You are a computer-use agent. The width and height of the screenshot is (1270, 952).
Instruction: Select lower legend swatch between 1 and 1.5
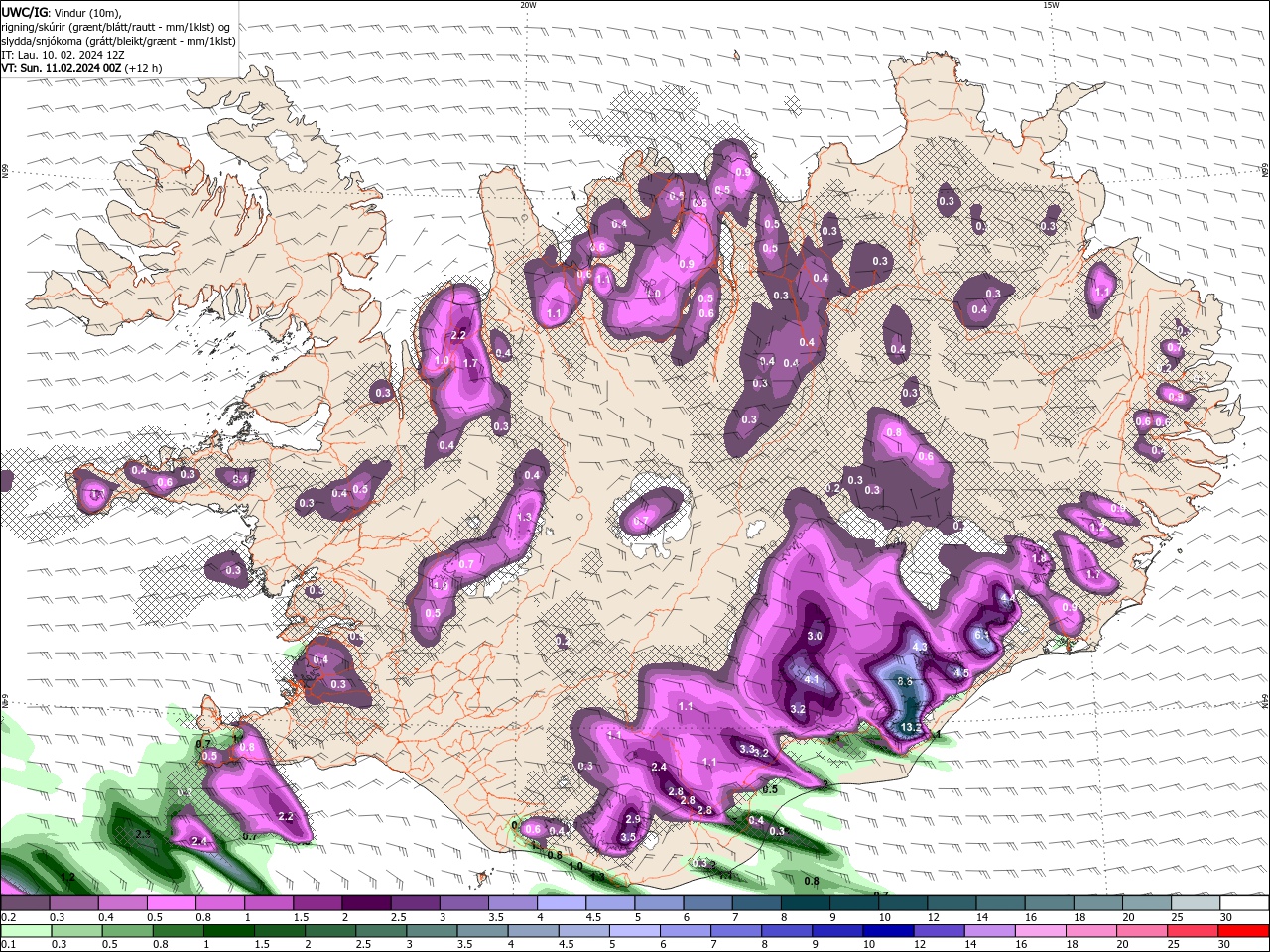coord(228,931)
